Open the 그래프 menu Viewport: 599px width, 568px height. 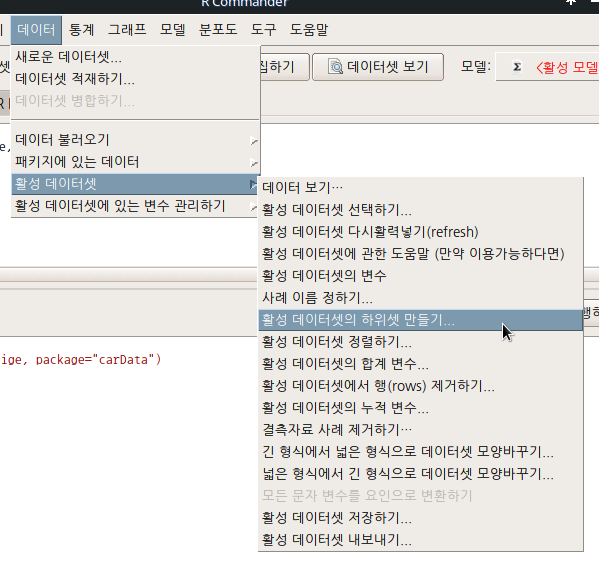(x=127, y=30)
